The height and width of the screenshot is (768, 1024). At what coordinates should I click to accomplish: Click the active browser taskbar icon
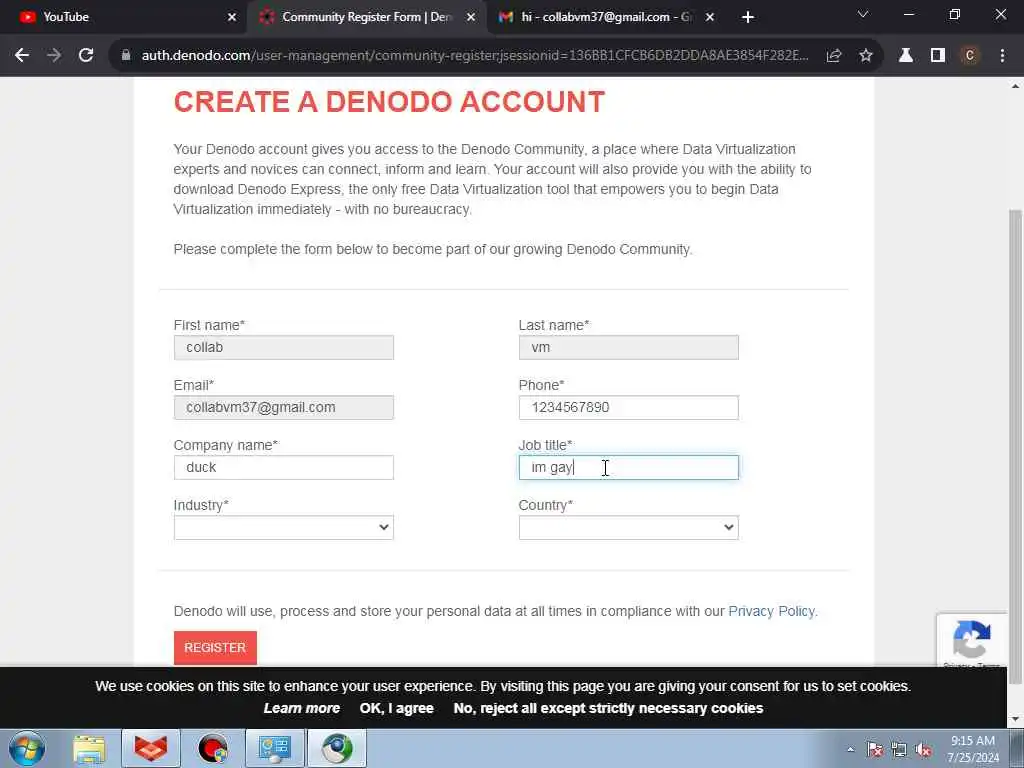point(337,749)
